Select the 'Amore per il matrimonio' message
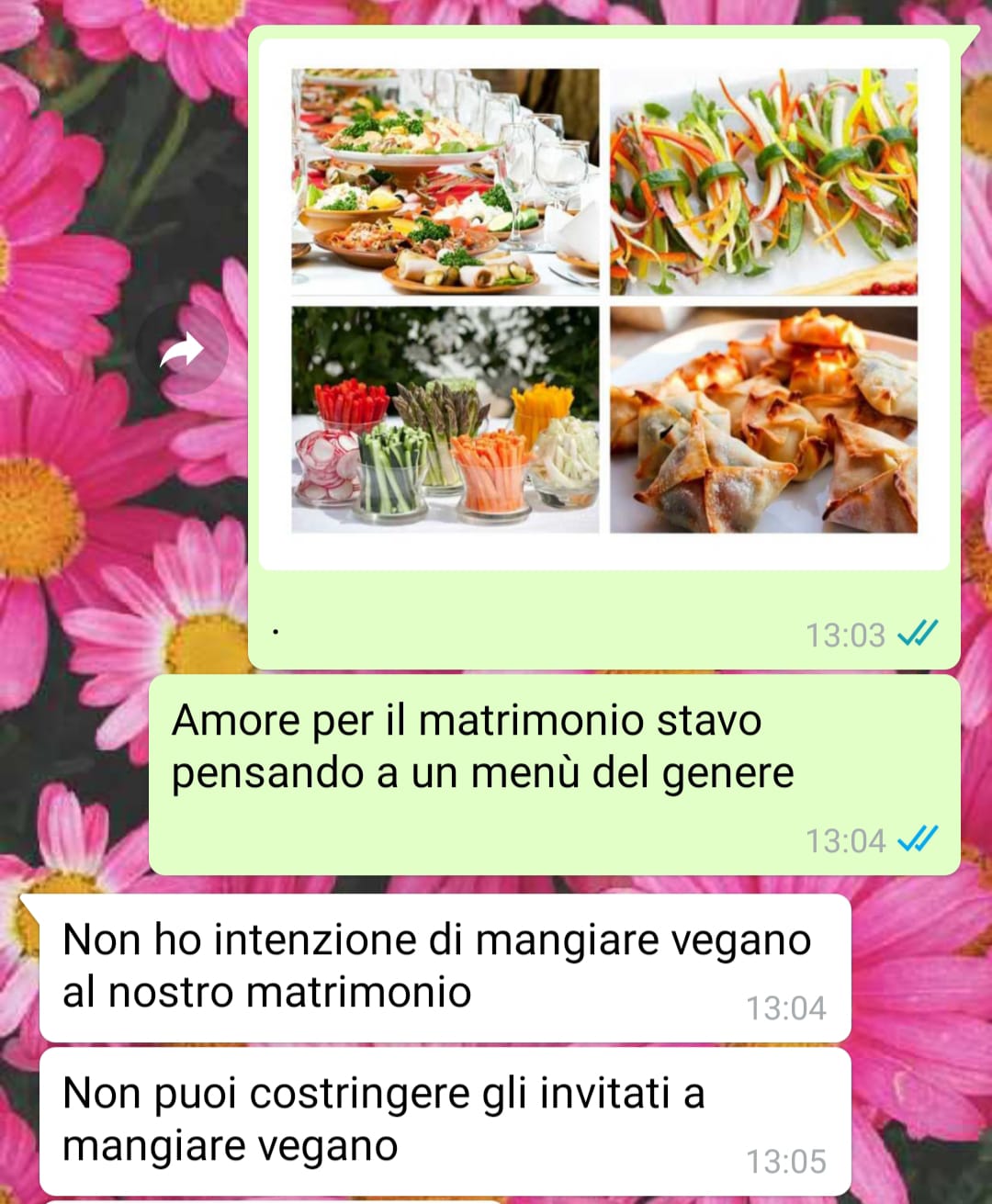 (x=555, y=775)
